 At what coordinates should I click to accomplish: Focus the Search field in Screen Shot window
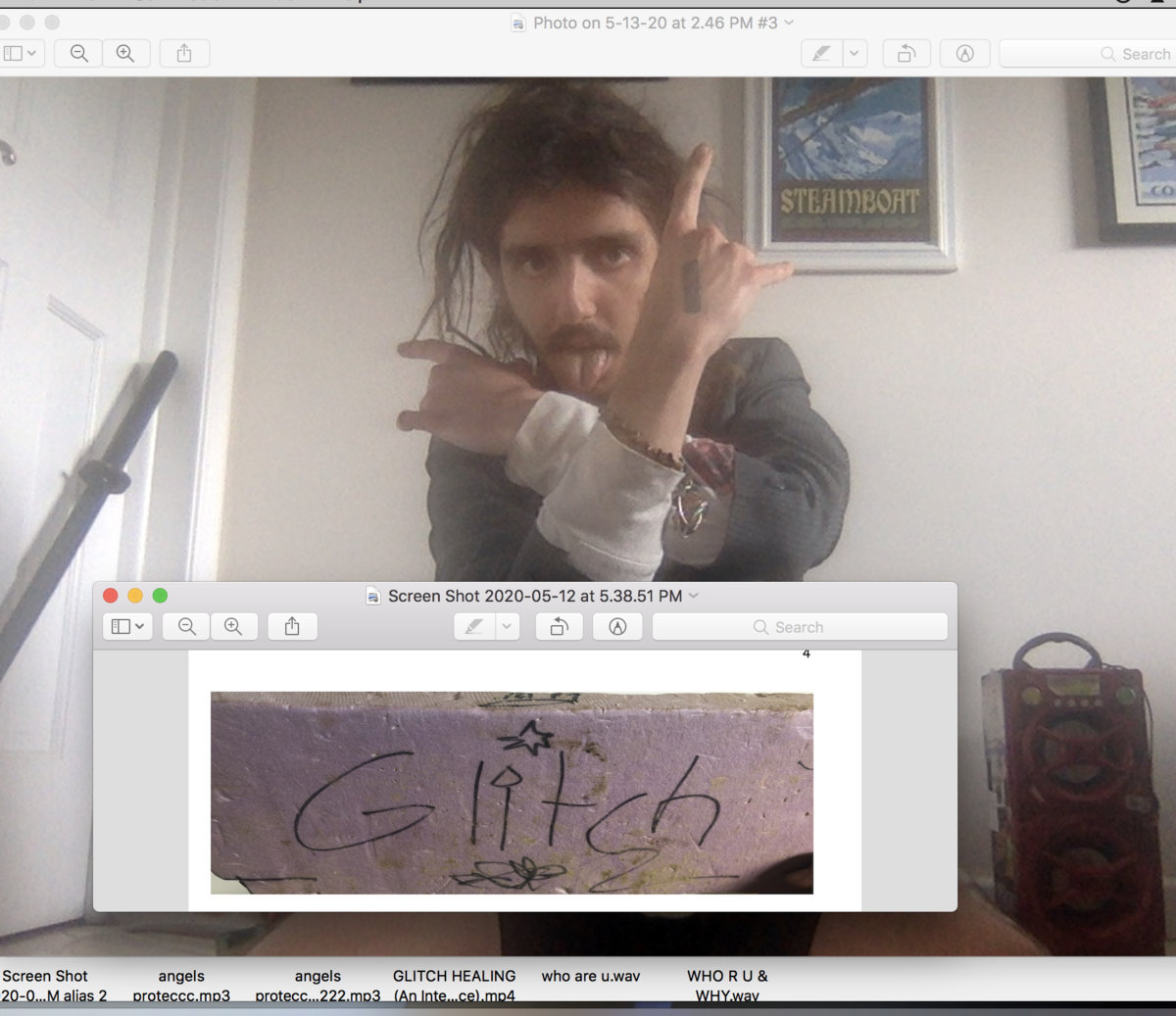click(x=800, y=627)
